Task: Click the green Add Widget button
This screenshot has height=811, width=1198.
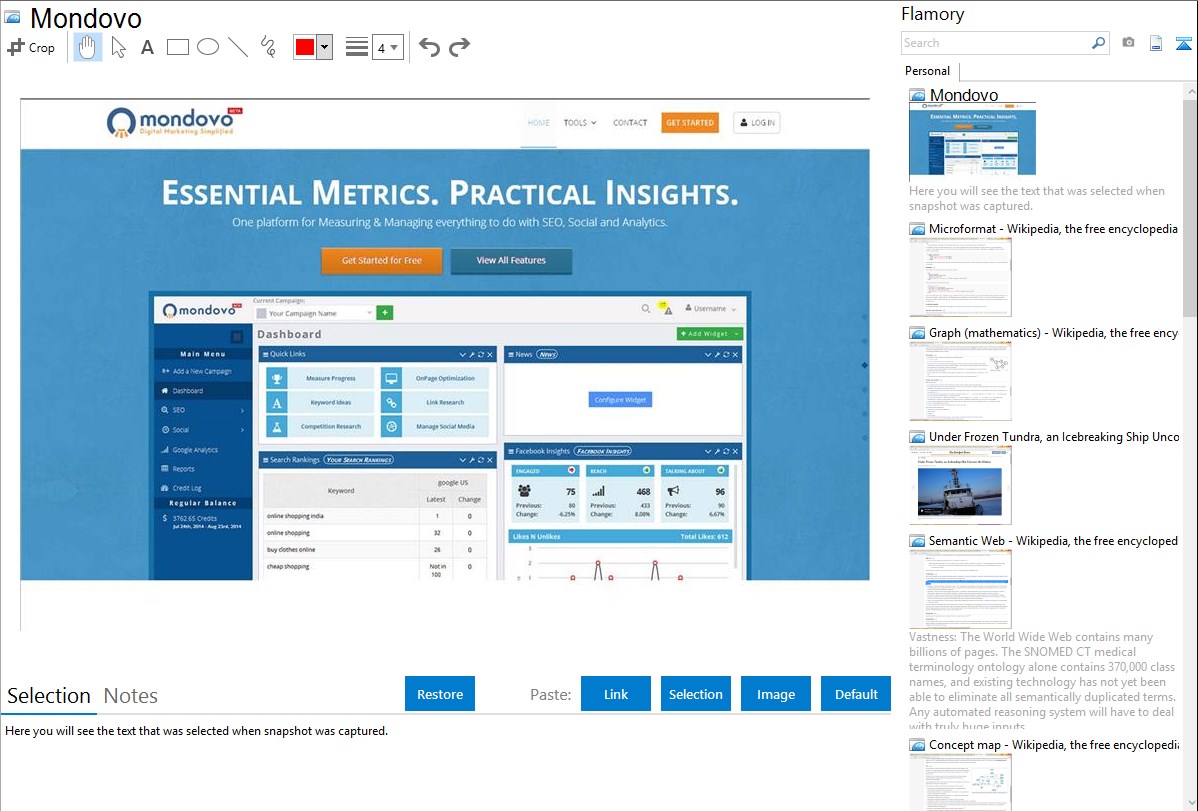Action: click(x=710, y=333)
